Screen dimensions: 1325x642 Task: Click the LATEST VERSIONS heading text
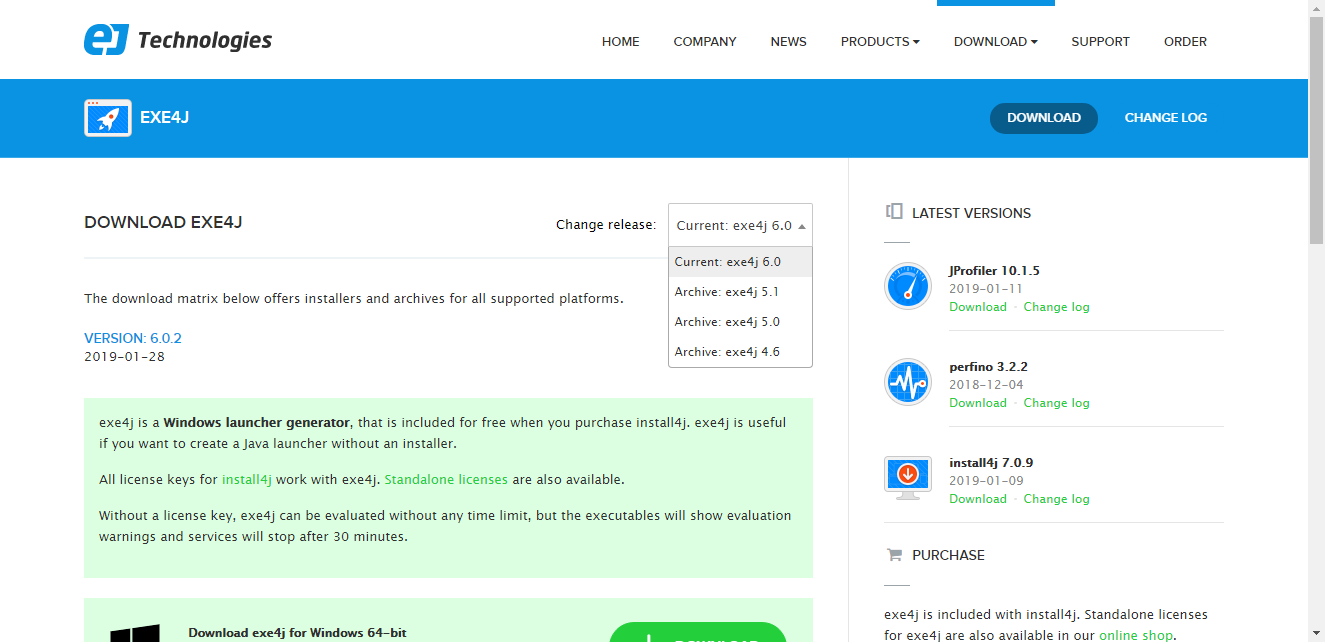(971, 213)
